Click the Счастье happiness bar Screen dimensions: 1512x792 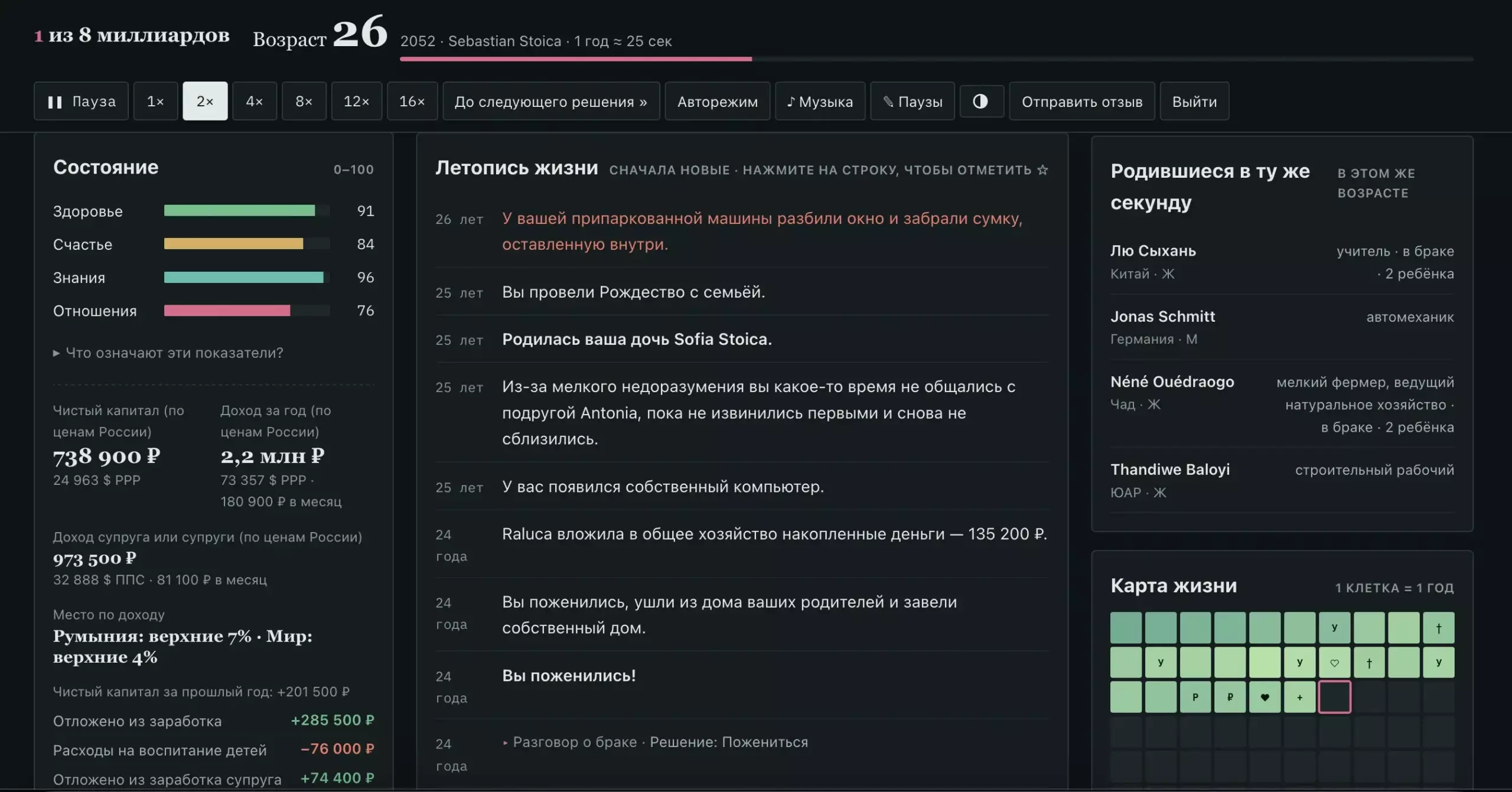point(247,244)
